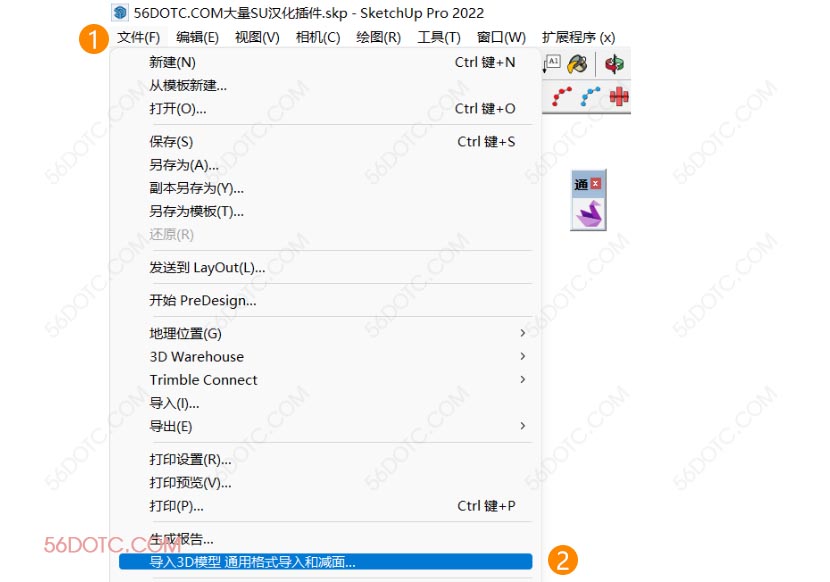Click the blue curve points icon
This screenshot has width=830, height=582.
pyautogui.click(x=592, y=96)
